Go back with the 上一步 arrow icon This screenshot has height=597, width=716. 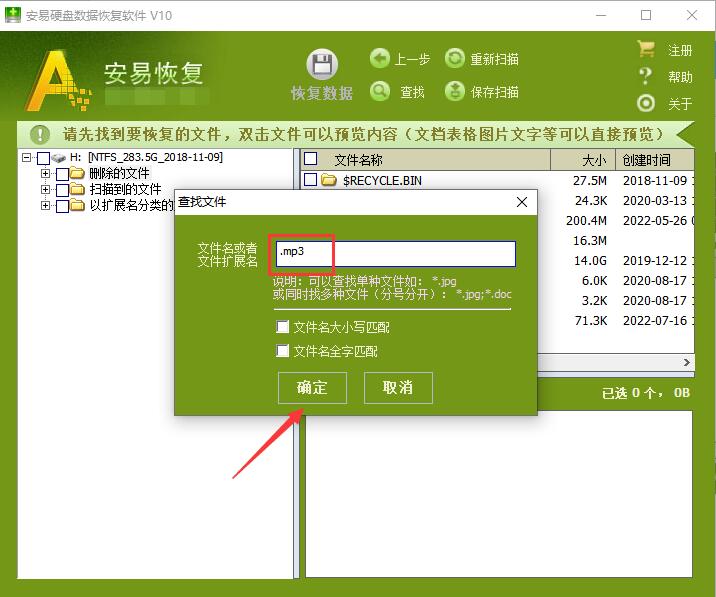pyautogui.click(x=379, y=58)
